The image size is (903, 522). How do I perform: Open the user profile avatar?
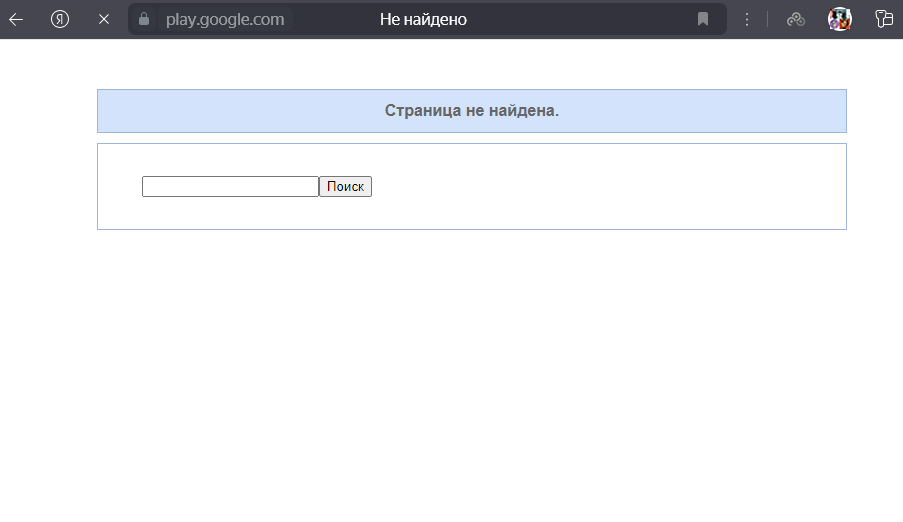coord(840,19)
